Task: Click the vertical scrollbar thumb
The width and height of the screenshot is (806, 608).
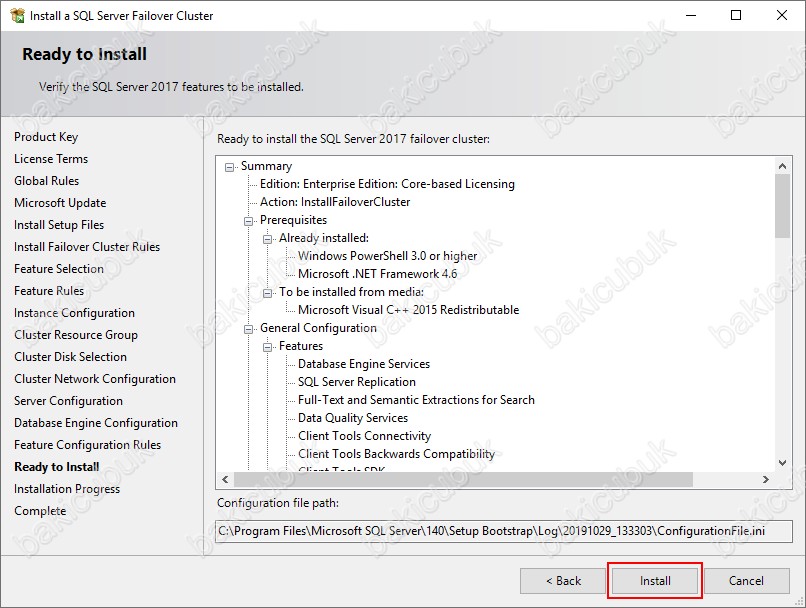Action: [x=782, y=206]
